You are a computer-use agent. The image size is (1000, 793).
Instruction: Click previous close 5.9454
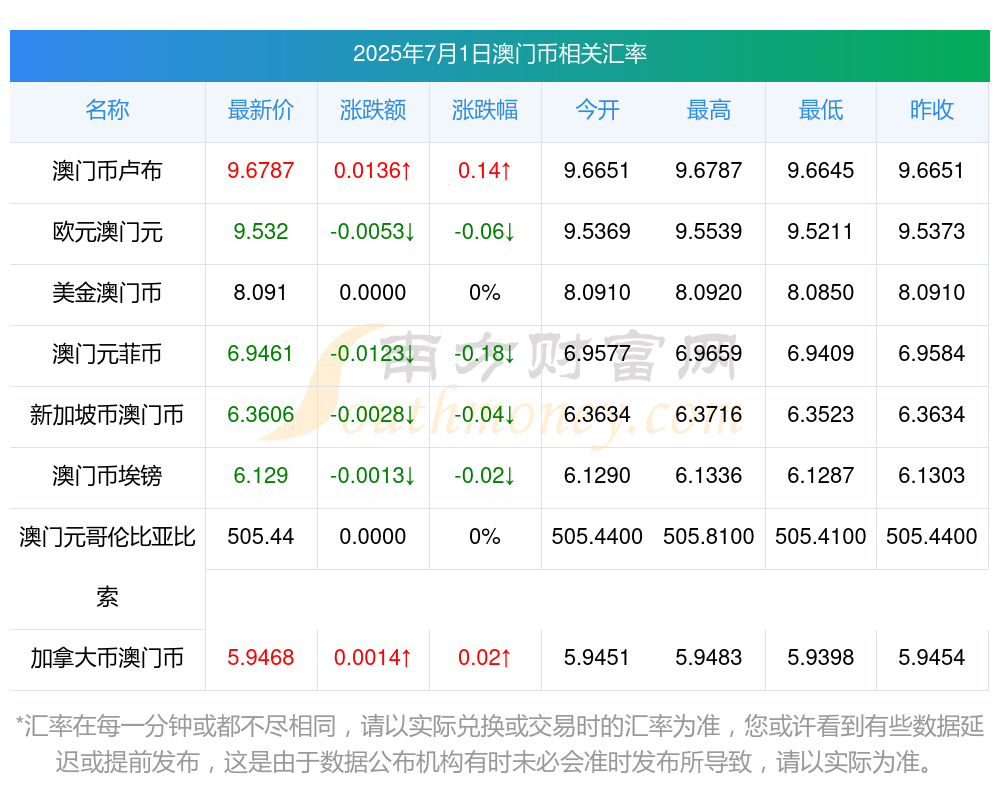click(932, 657)
